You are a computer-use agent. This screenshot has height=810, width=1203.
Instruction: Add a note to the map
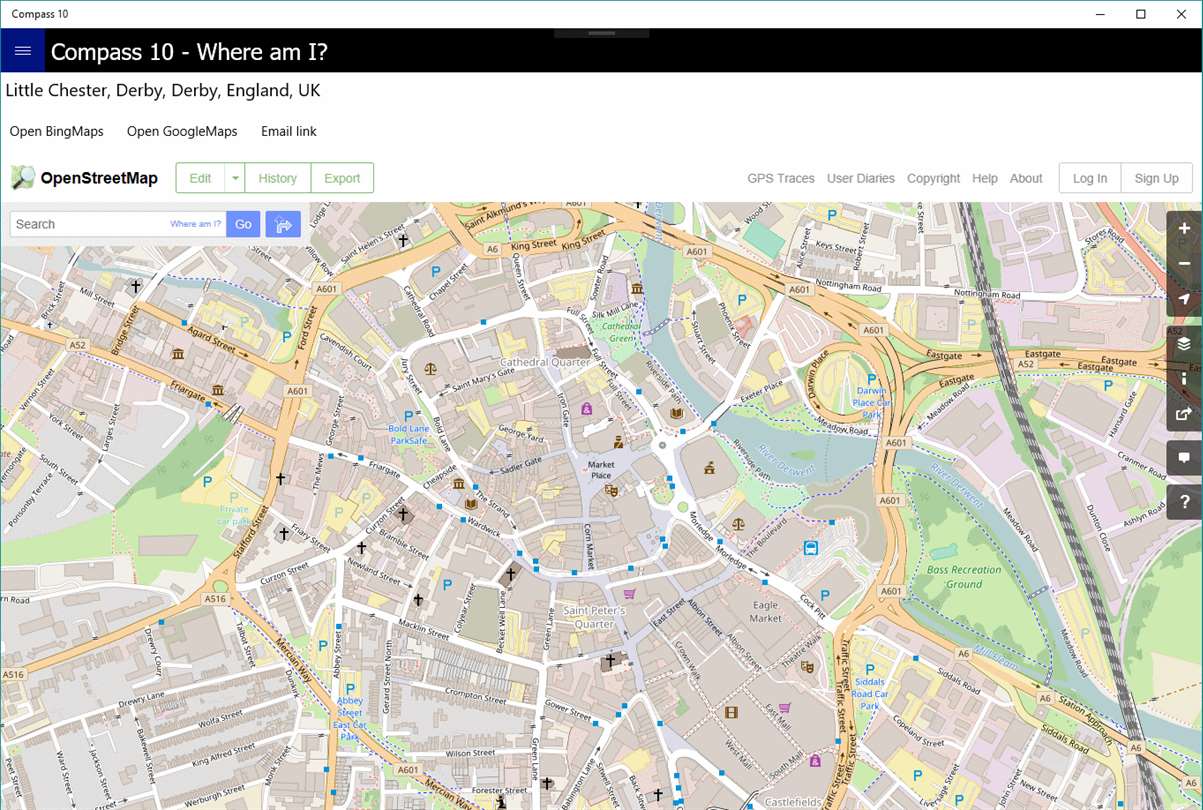tap(1184, 458)
